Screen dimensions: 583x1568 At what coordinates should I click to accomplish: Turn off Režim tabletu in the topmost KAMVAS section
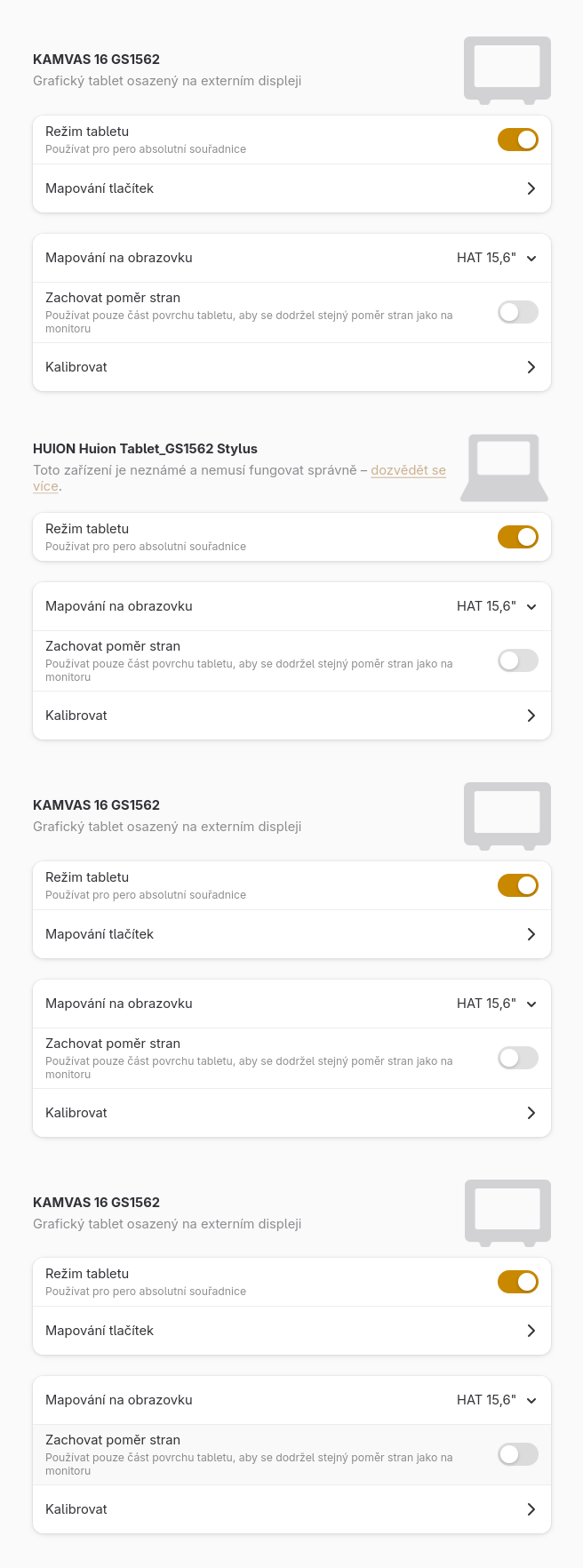[517, 140]
